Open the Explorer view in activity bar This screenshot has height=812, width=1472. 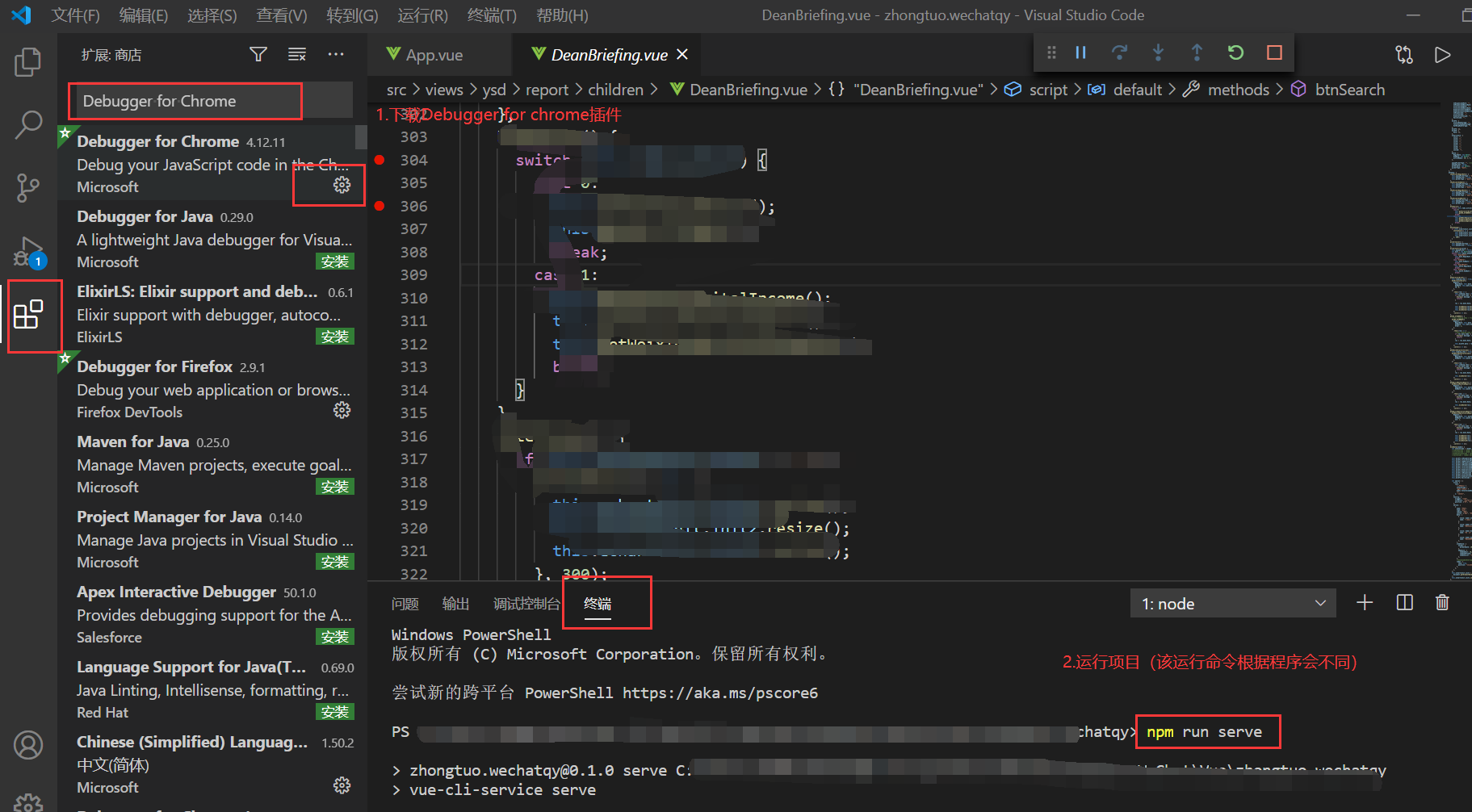coord(28,61)
